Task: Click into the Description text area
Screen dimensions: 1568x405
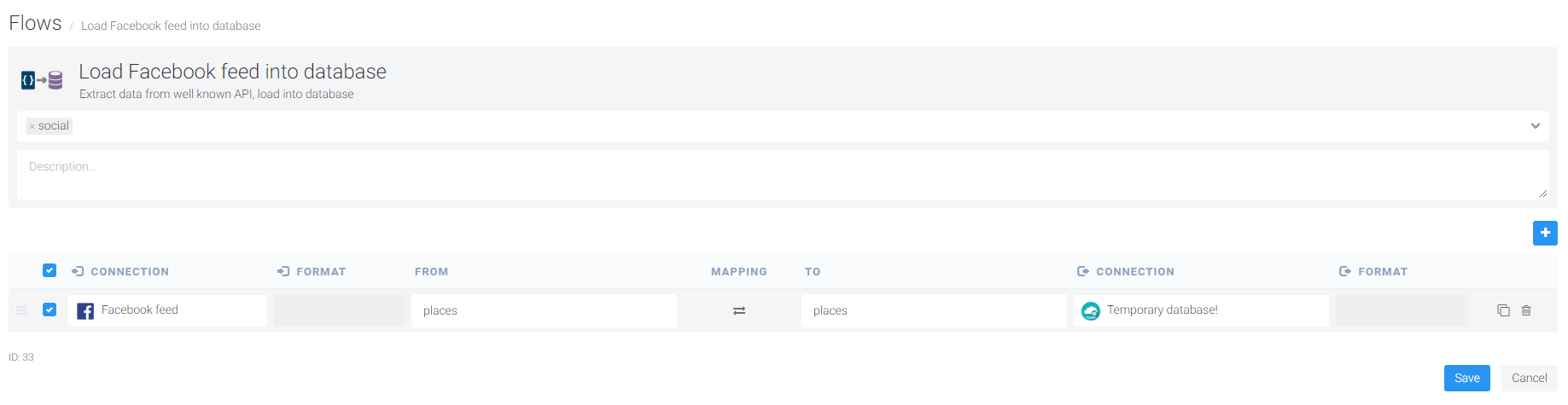Action: point(783,175)
